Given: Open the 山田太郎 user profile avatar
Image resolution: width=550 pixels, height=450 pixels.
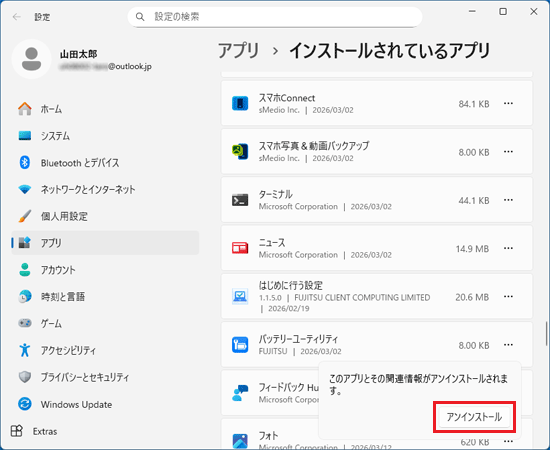Looking at the screenshot, I should 32,59.
